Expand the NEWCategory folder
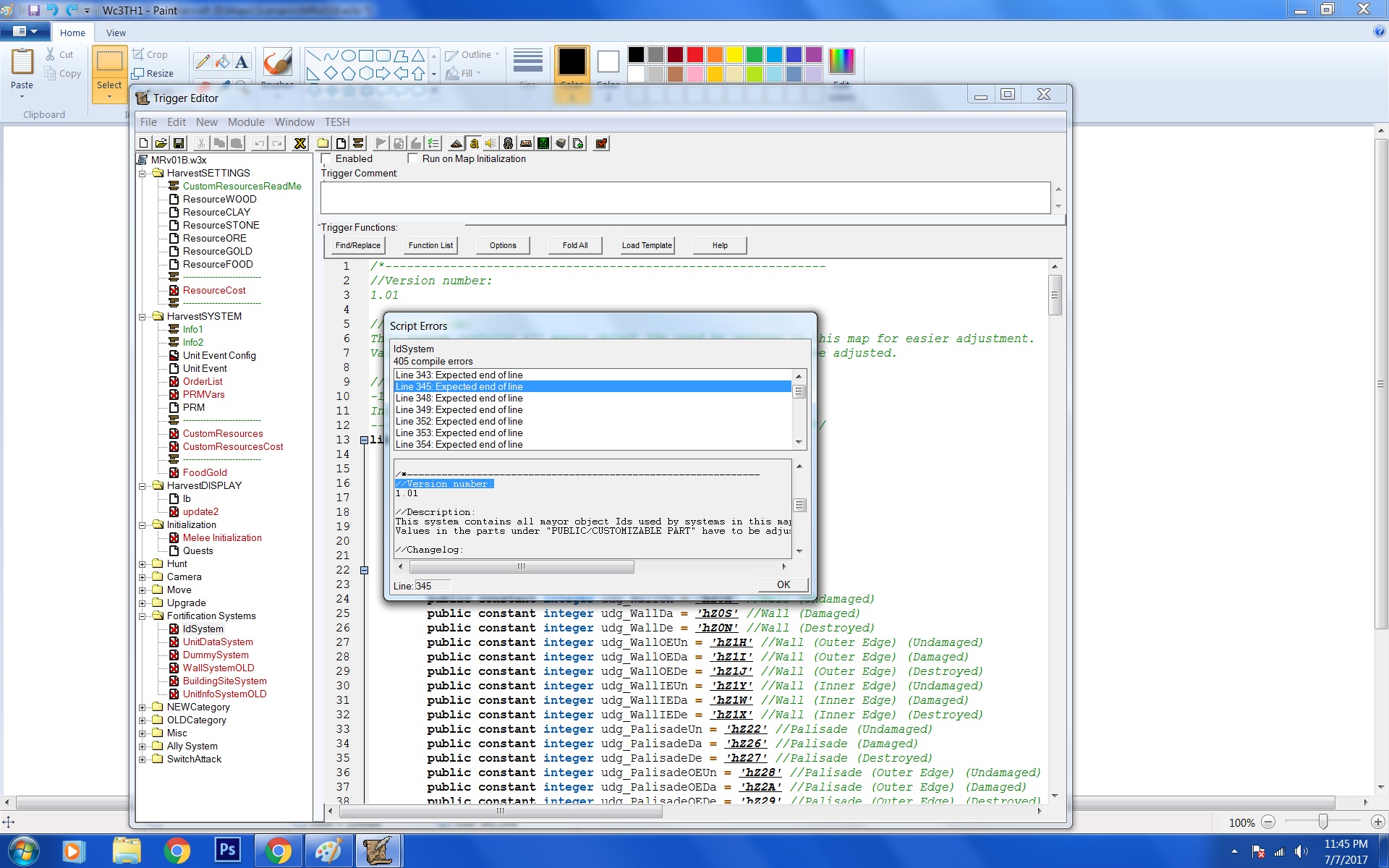This screenshot has height=868, width=1389. [x=143, y=707]
